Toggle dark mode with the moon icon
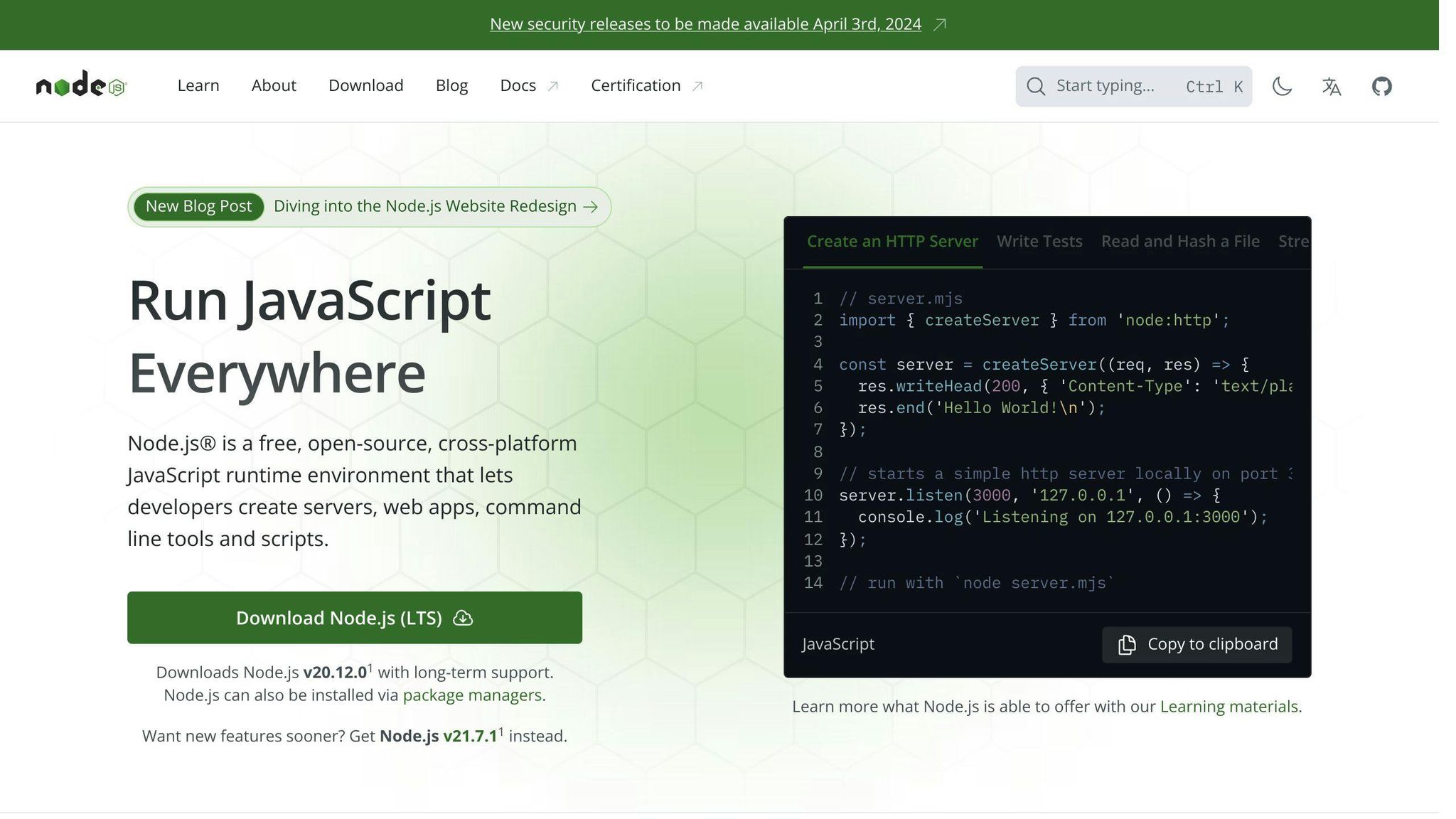1456x819 pixels. point(1281,86)
